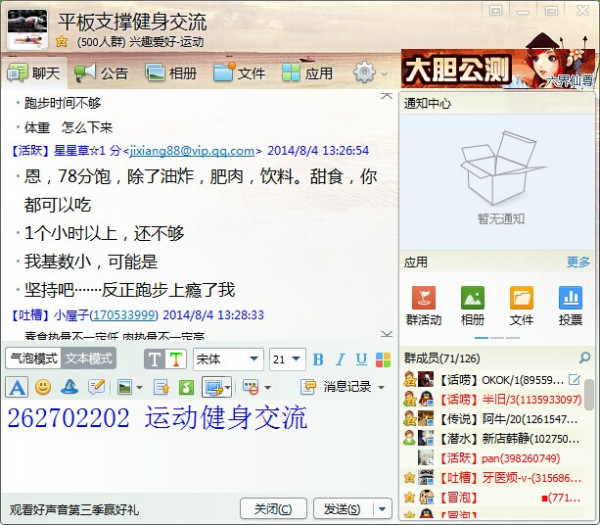The image size is (600, 525).
Task: Click the message blocking settings icon
Action: [x=251, y=388]
